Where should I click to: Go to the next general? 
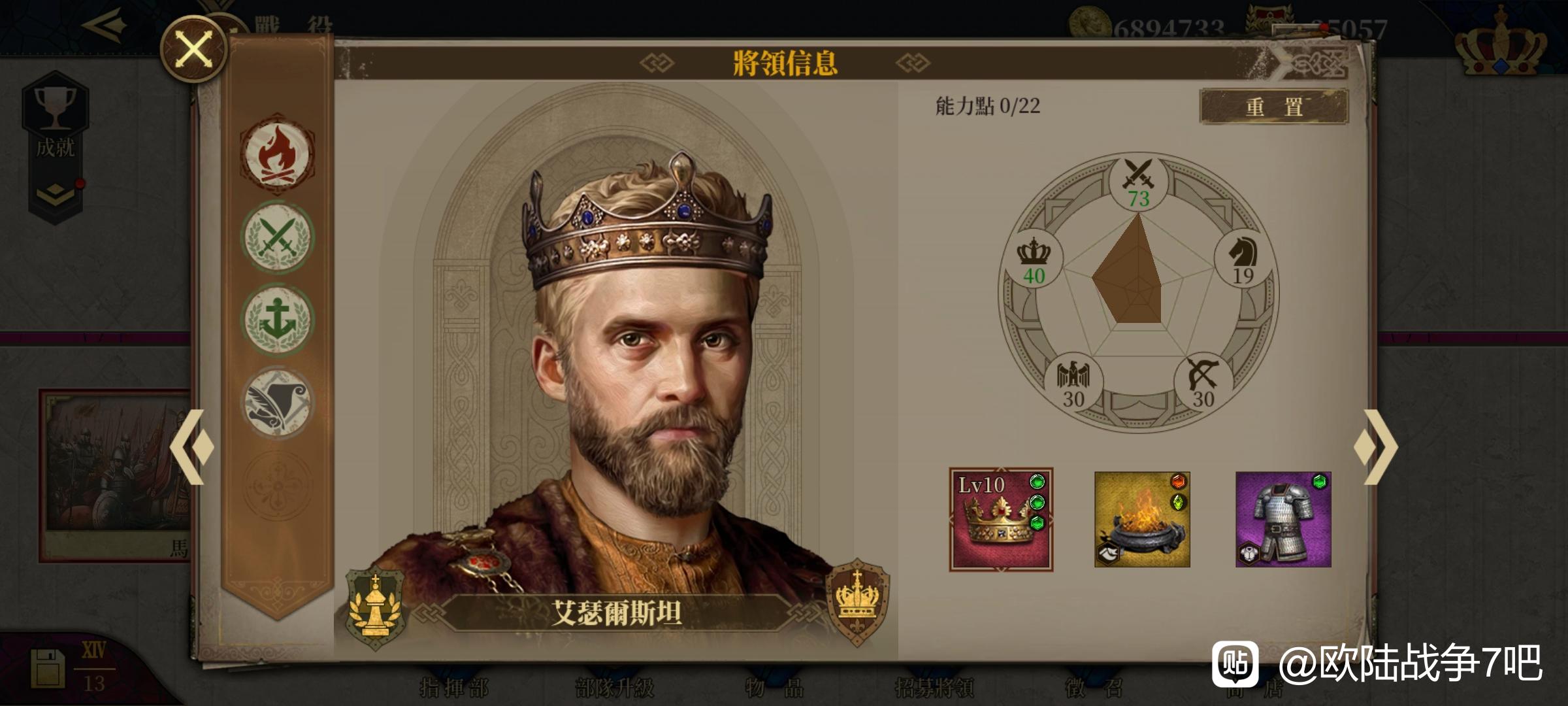[x=1376, y=448]
